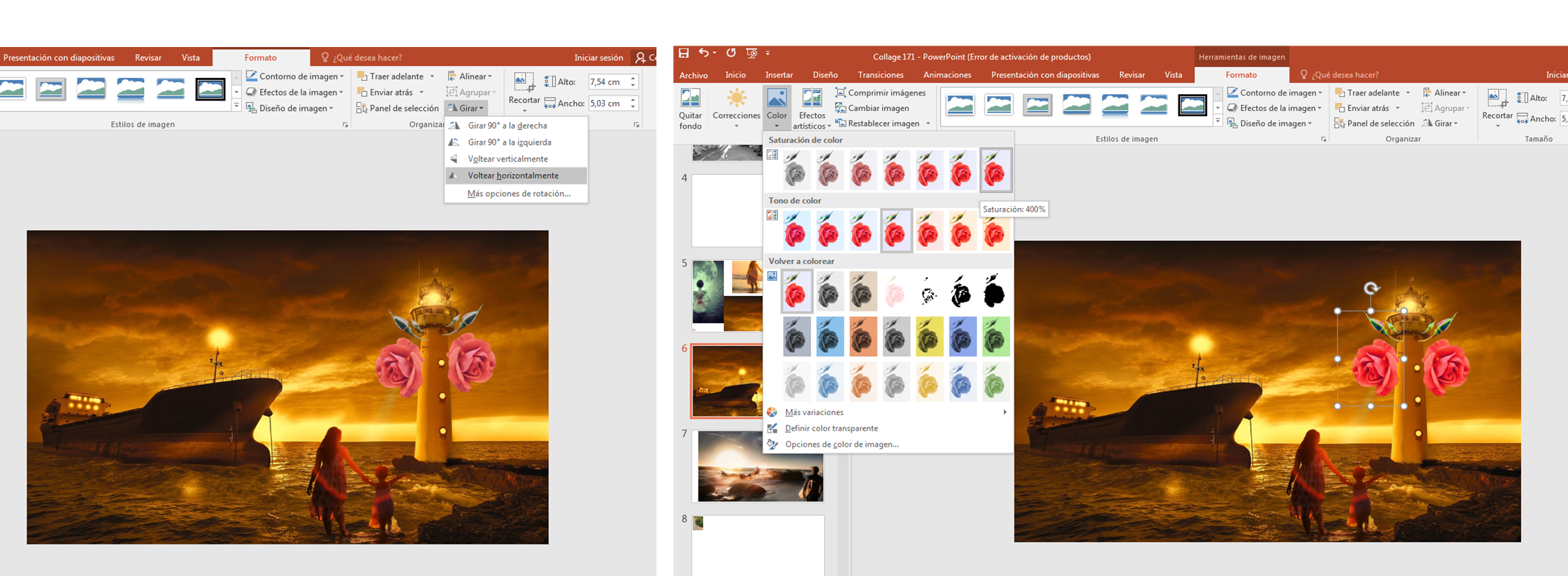This screenshot has height=576, width=1568.
Task: Switch to the Inicio tab
Action: tap(735, 75)
